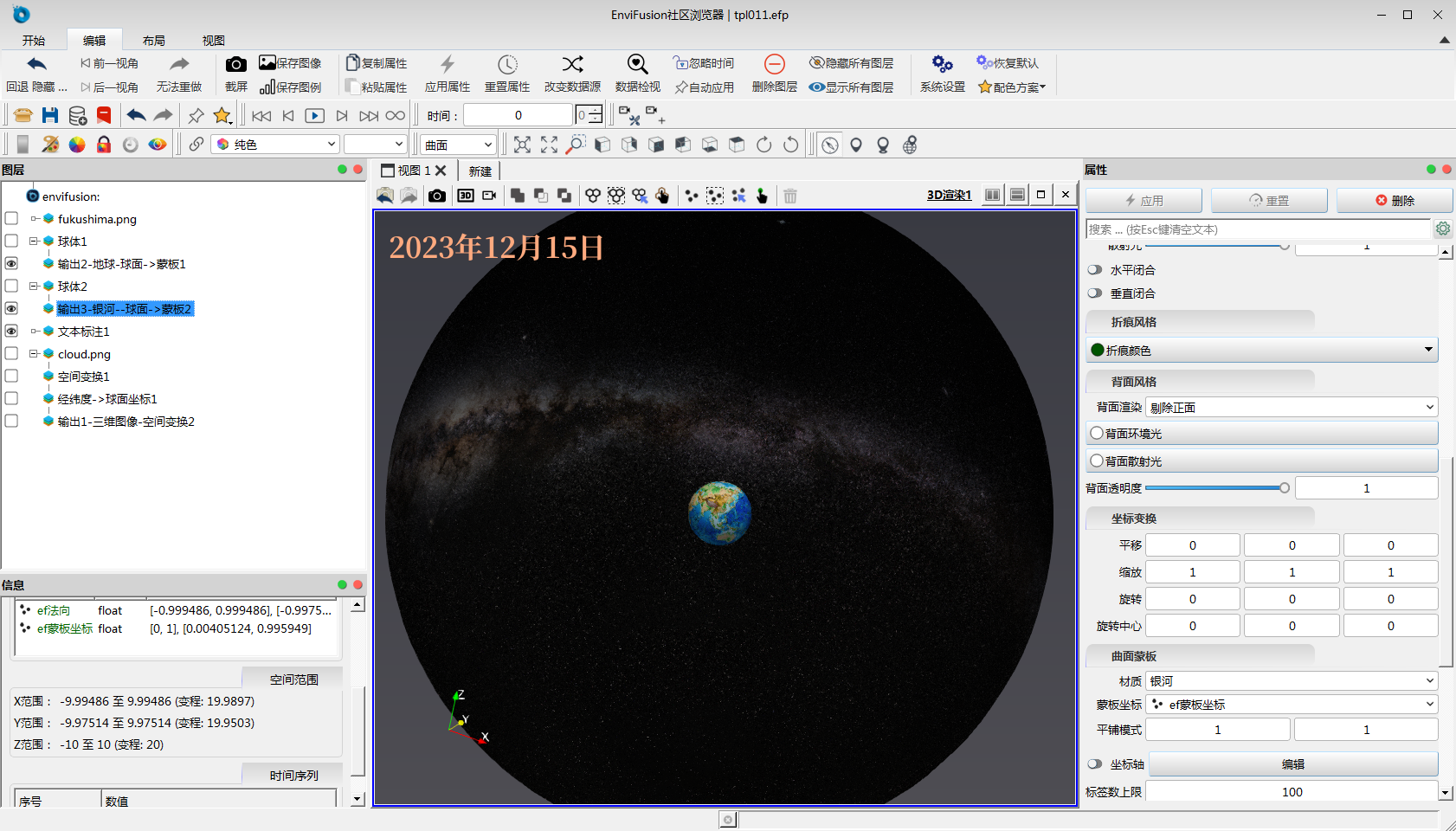This screenshot has height=831, width=1456.
Task: Click the color wheel icon
Action: click(x=77, y=145)
